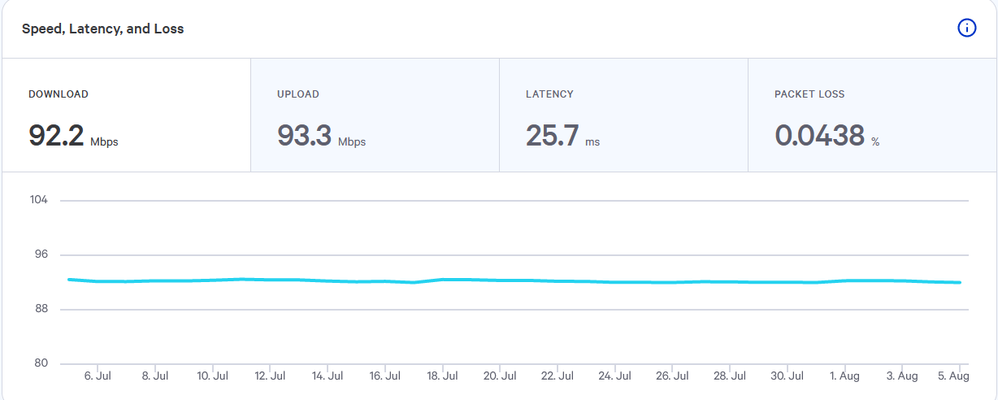This screenshot has width=998, height=400.
Task: Click the 96 gridline label on the y-axis
Action: 40,255
